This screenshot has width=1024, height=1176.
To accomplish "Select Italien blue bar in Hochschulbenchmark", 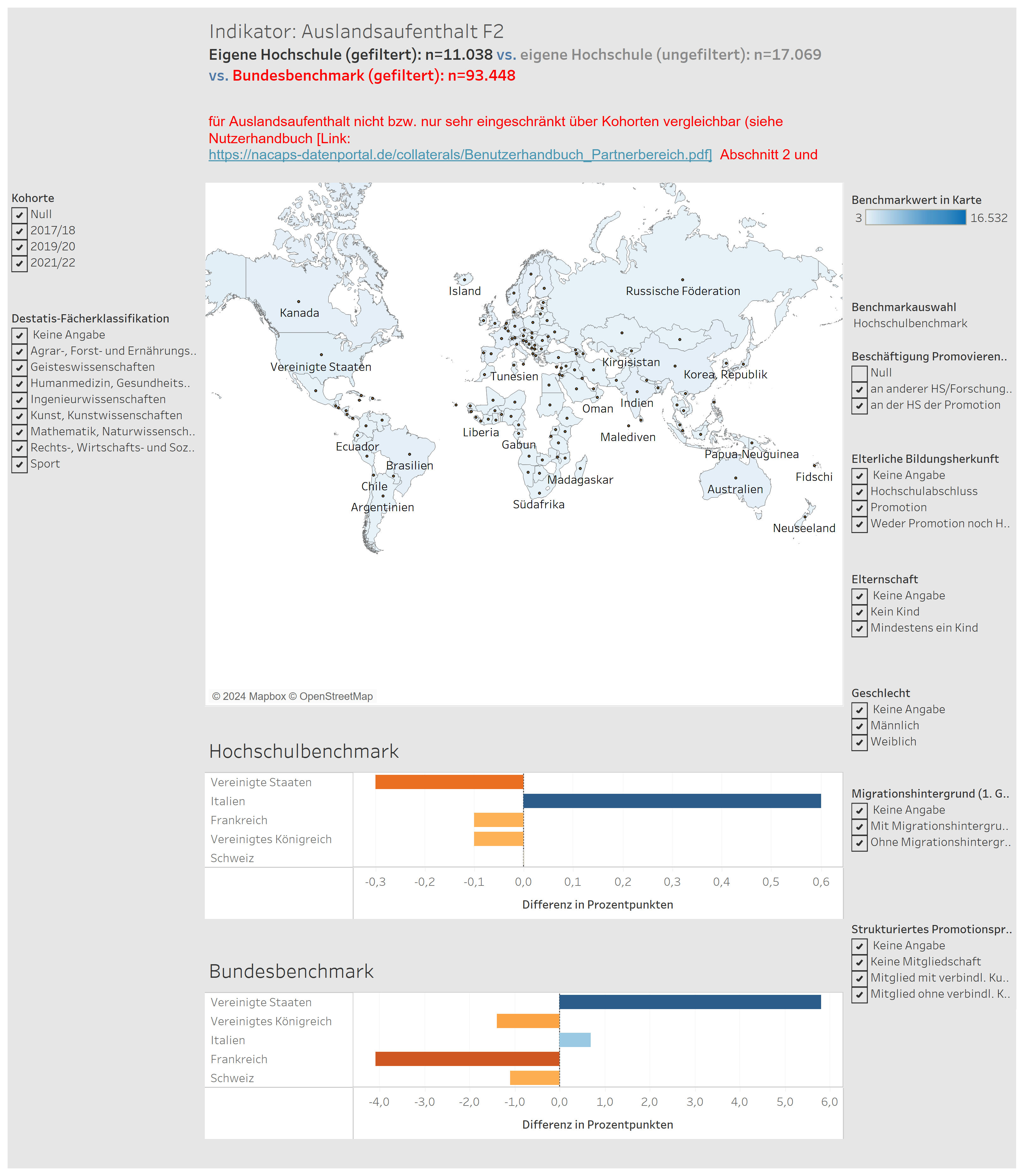I will [672, 800].
